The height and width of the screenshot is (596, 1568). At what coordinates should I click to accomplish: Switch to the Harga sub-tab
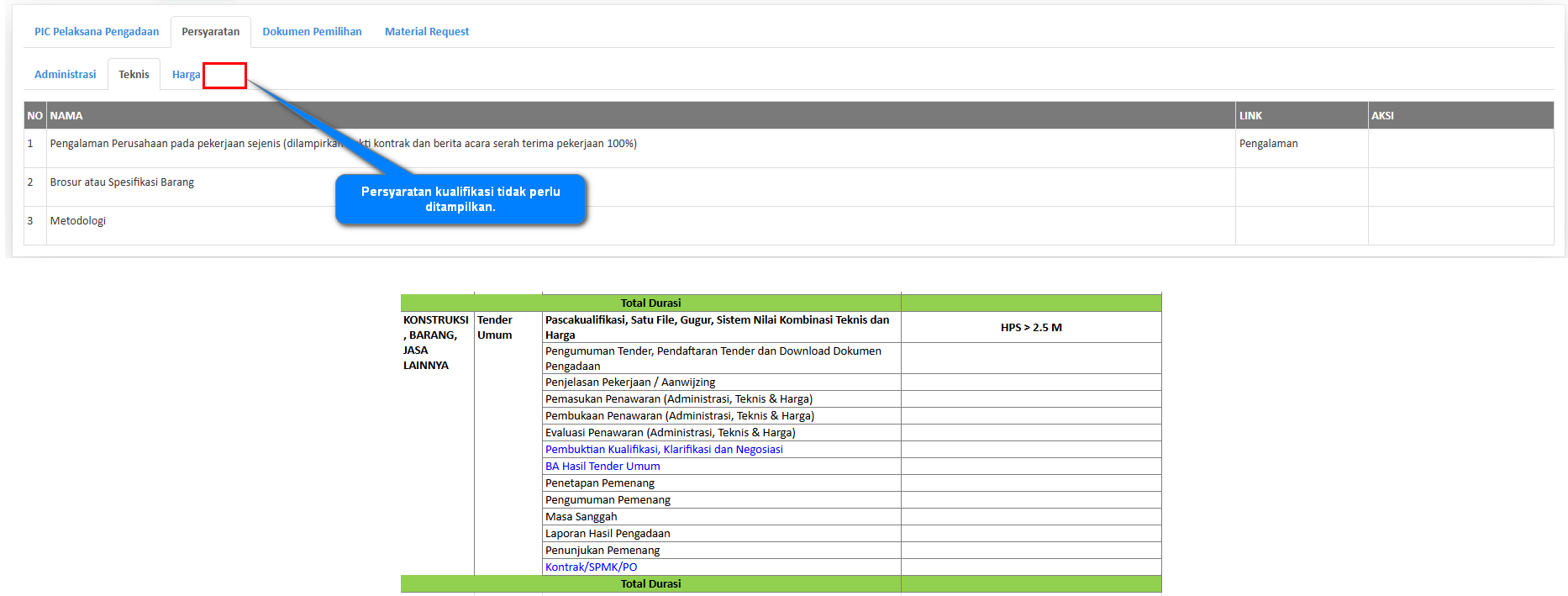pyautogui.click(x=186, y=75)
